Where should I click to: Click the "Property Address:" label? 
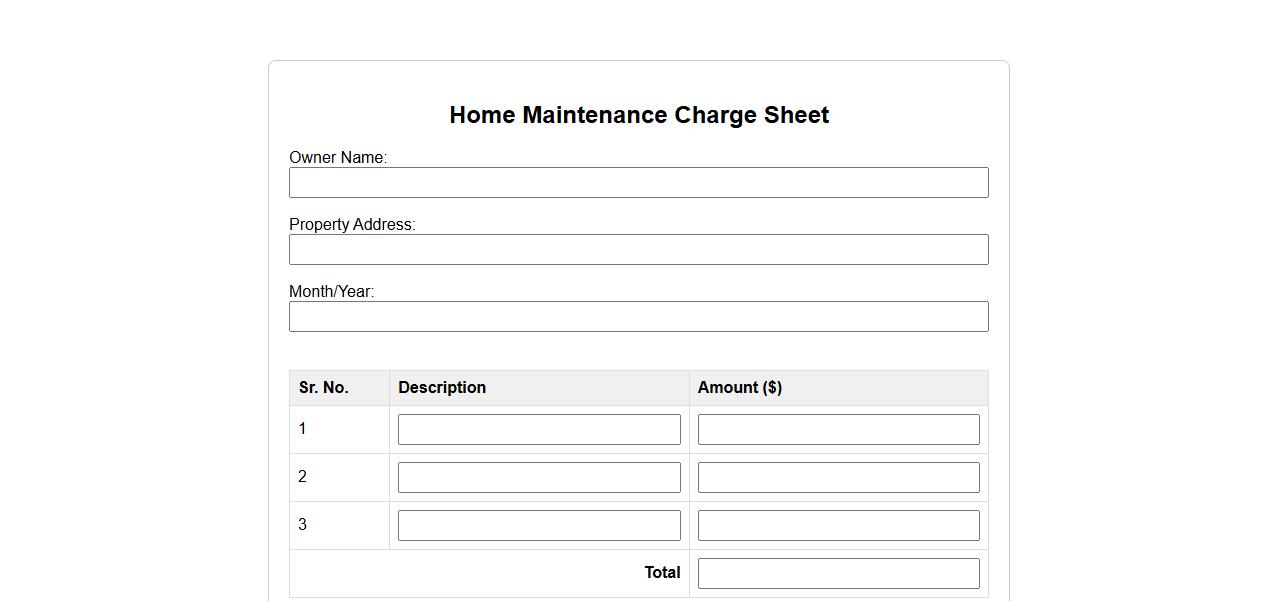coord(352,225)
